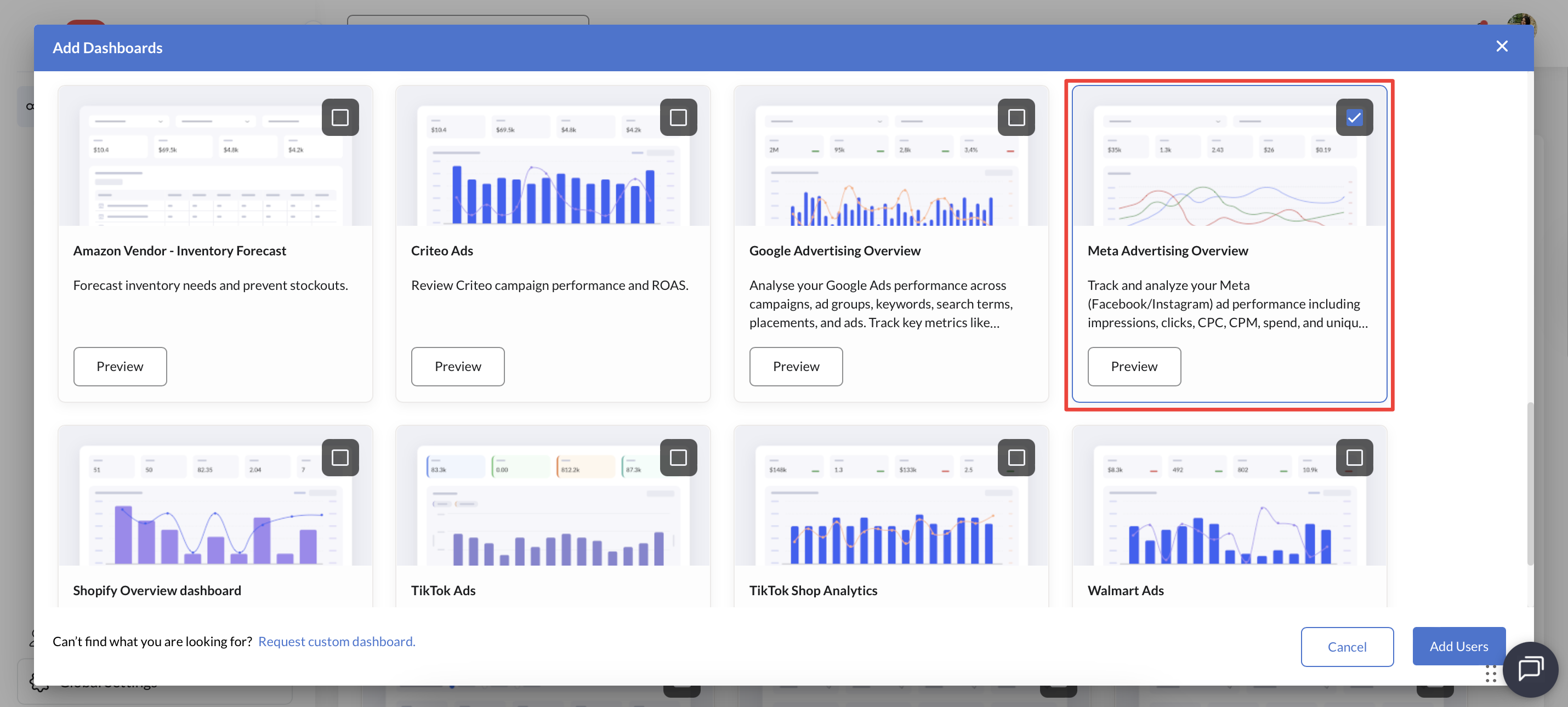Uncheck Meta Advertising Overview dashboard

[1354, 117]
